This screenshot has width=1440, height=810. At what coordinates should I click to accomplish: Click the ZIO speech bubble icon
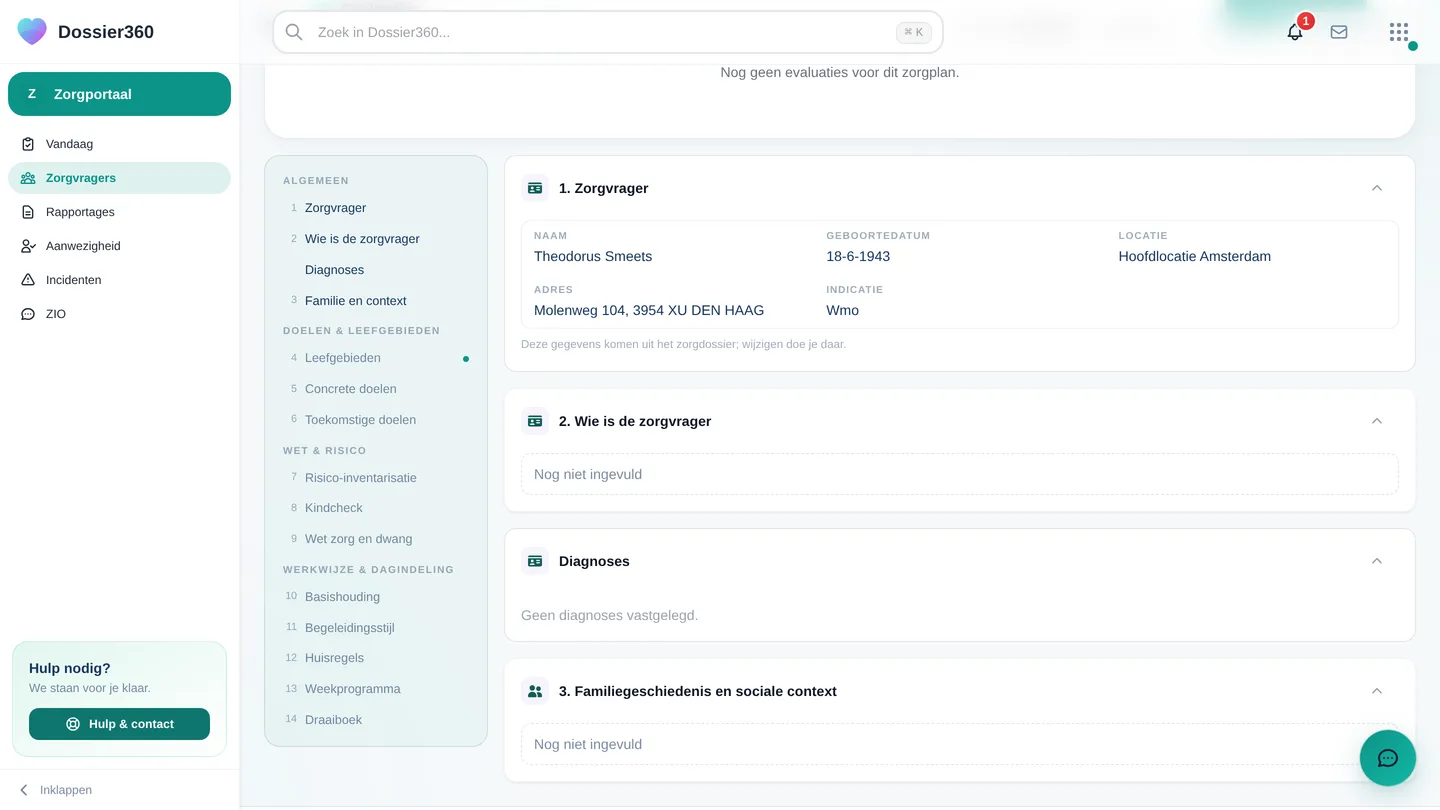coord(28,314)
